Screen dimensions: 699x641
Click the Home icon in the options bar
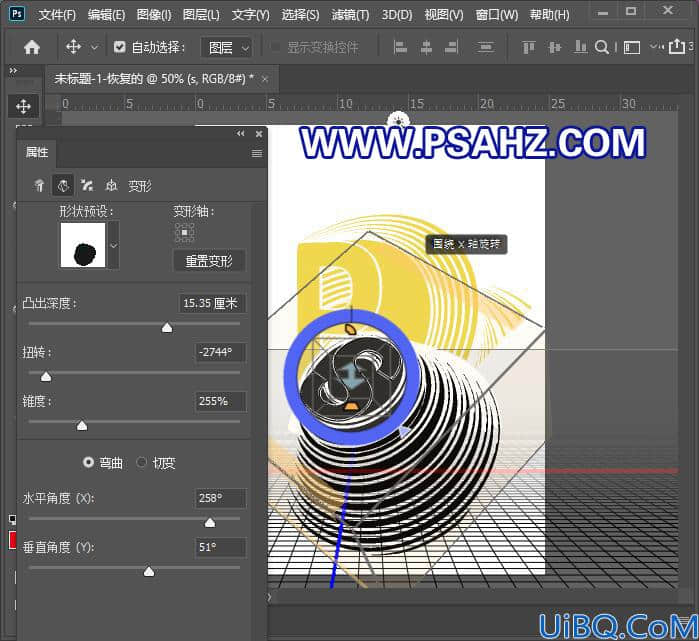[x=32, y=47]
